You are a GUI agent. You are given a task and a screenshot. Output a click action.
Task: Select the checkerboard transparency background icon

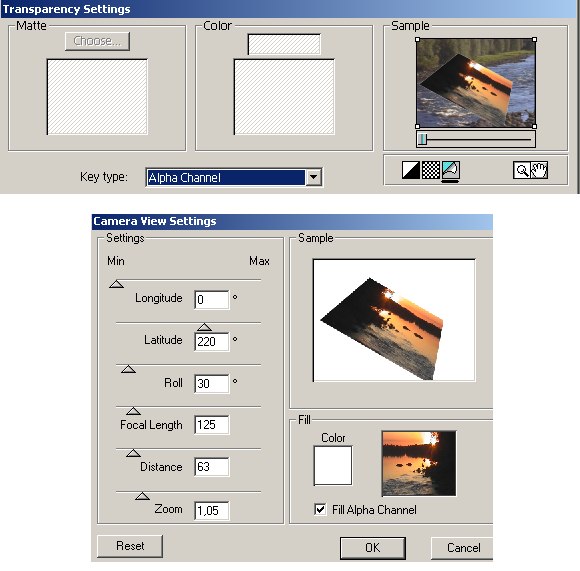pos(431,170)
